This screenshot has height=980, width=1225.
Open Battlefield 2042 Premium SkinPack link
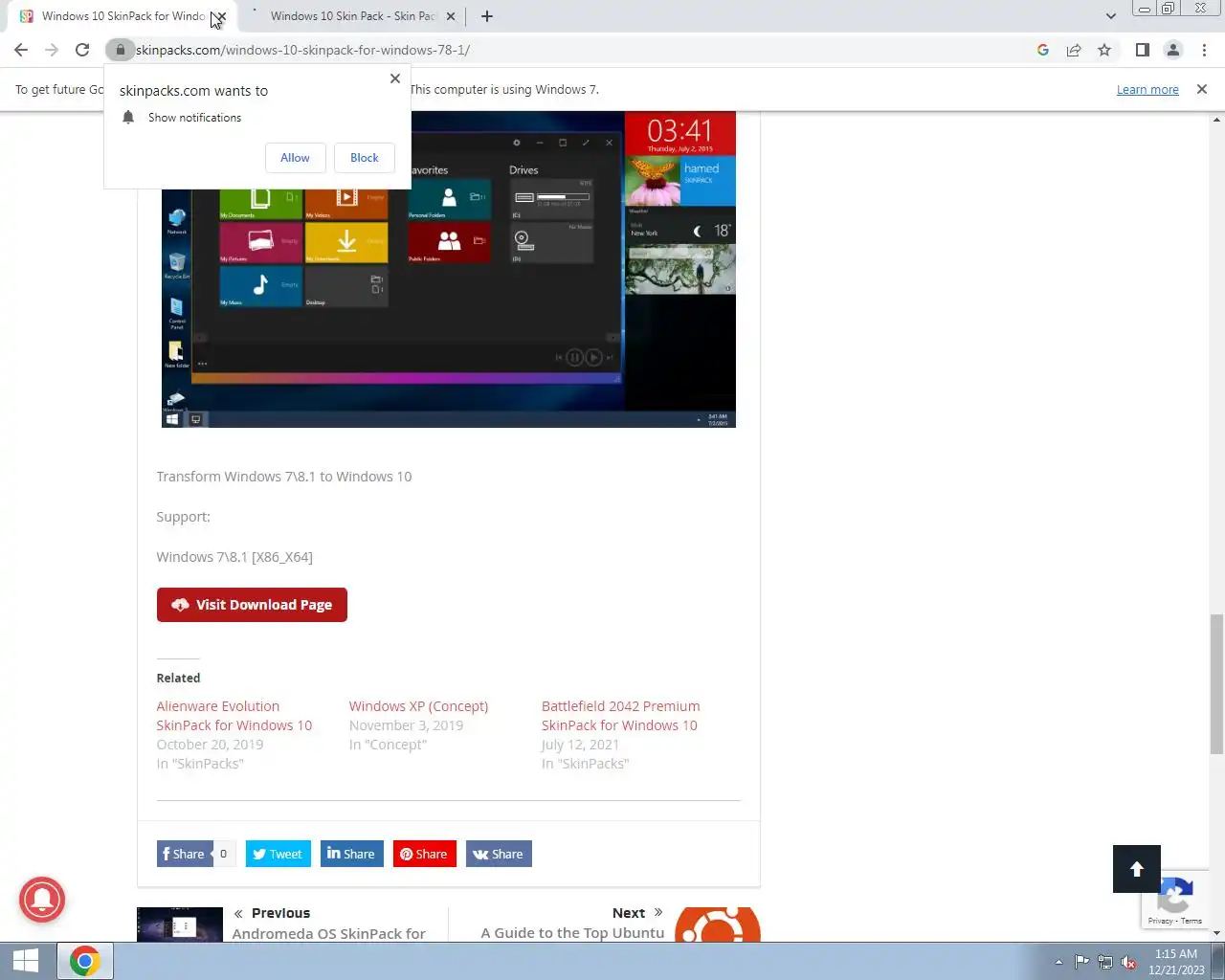(620, 716)
